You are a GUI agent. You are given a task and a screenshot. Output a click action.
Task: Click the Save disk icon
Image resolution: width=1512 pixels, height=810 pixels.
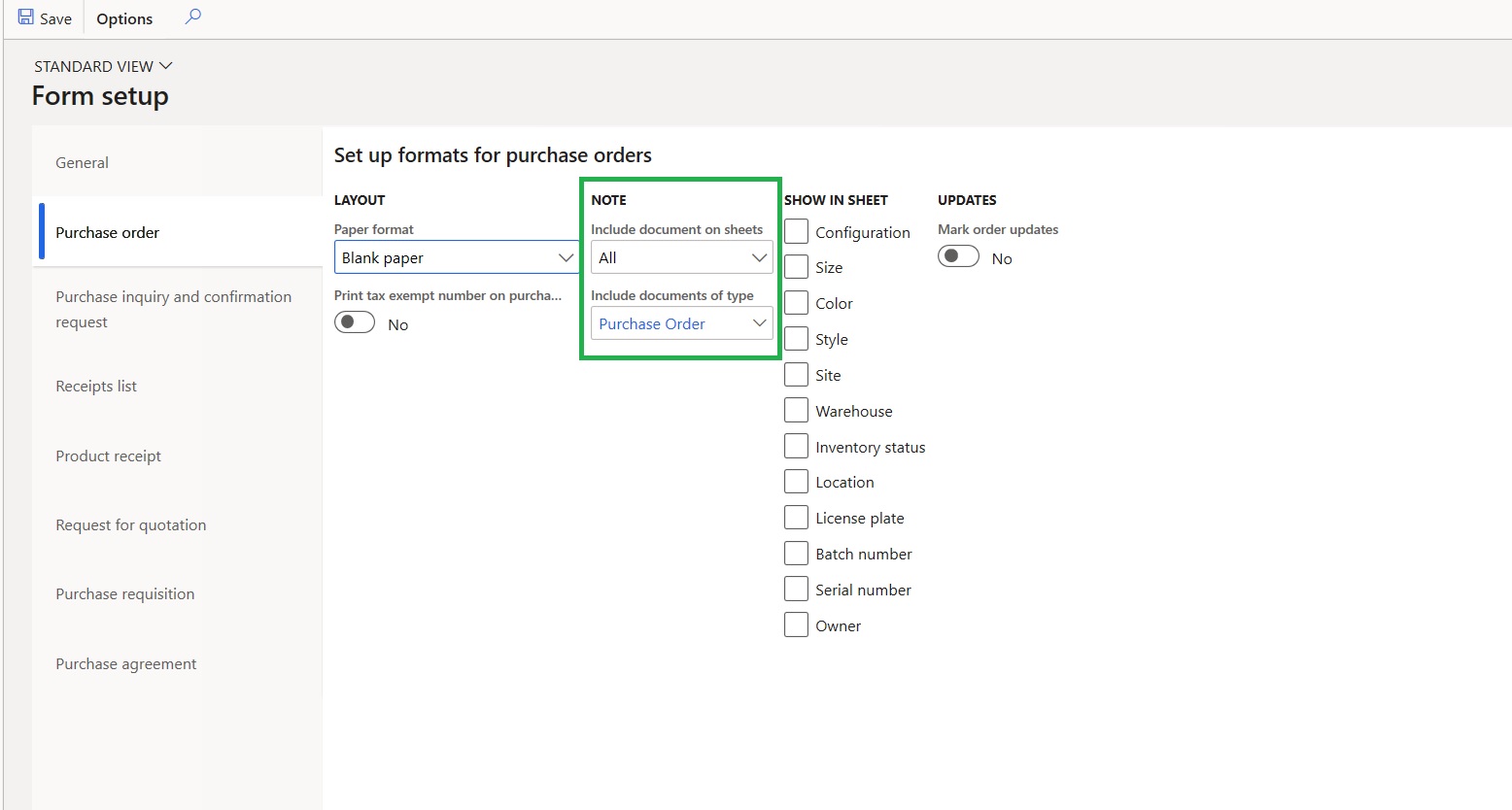26,17
